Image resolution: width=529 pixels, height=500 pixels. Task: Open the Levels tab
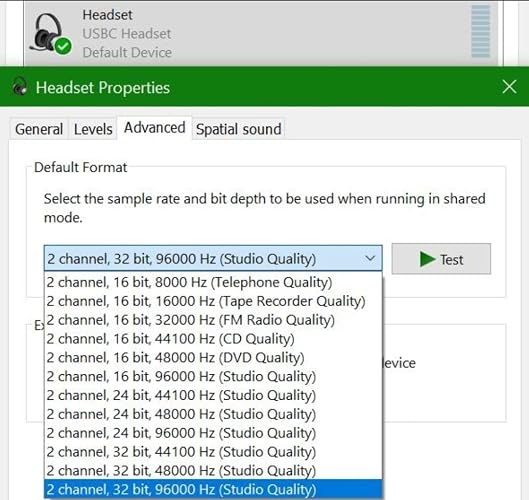pos(93,129)
